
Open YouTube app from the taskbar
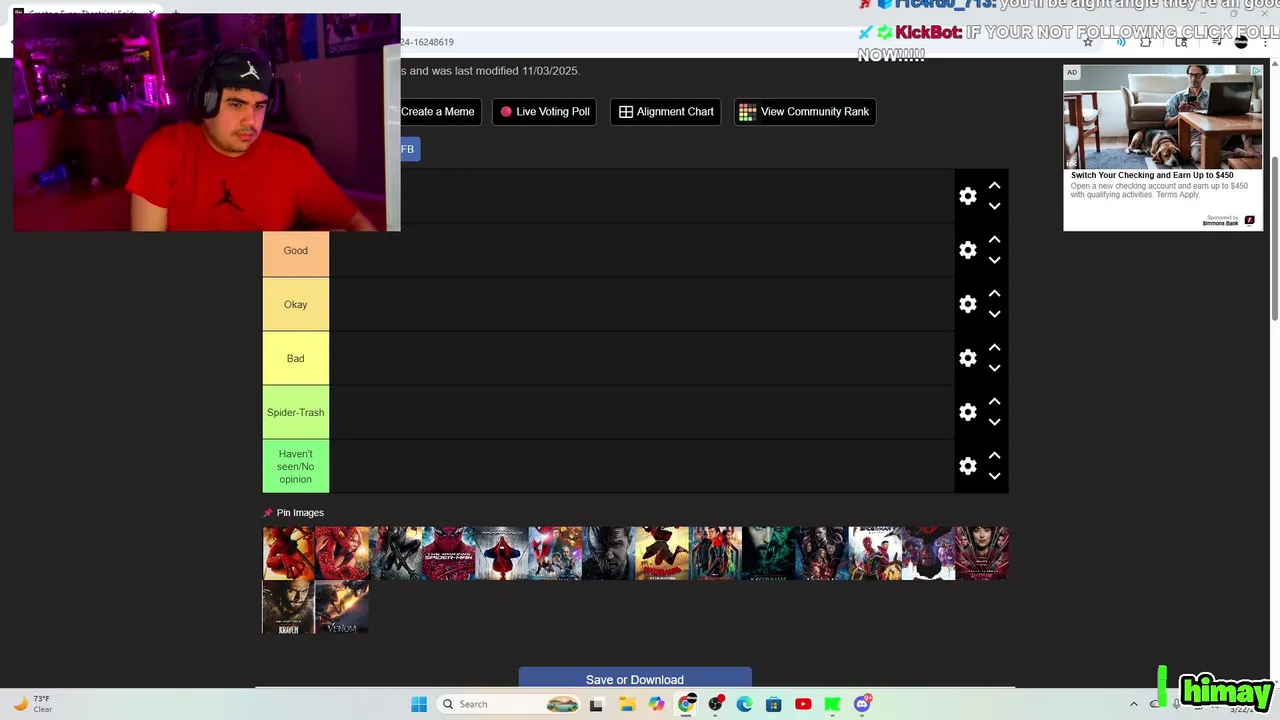(803, 704)
